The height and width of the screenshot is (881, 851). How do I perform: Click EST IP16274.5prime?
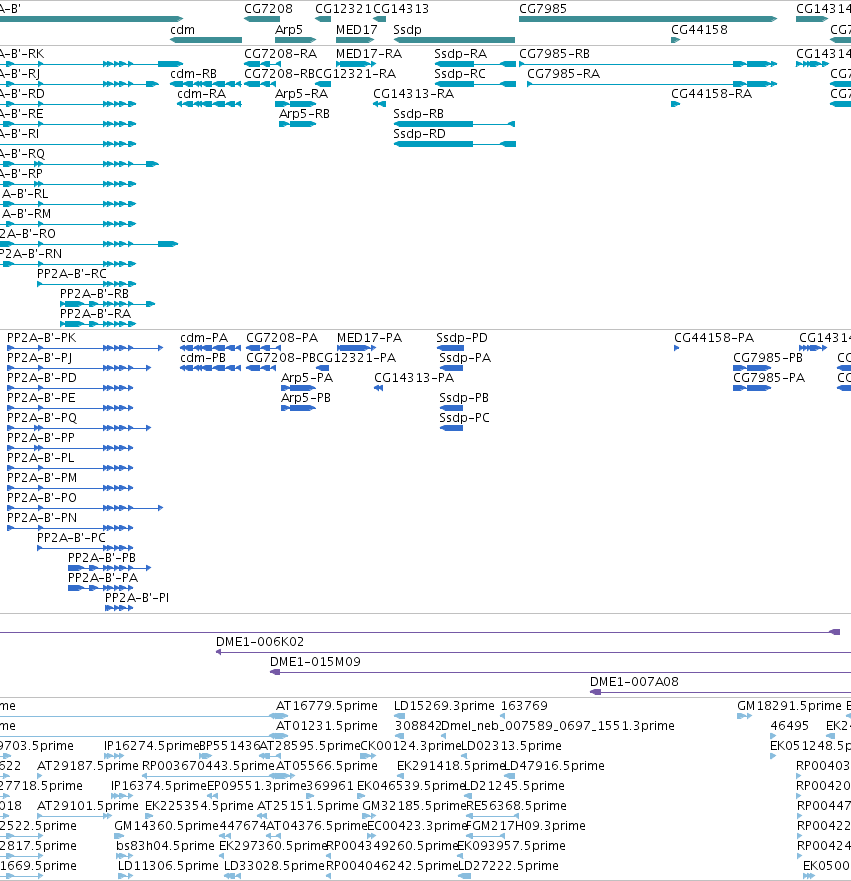tap(114, 756)
